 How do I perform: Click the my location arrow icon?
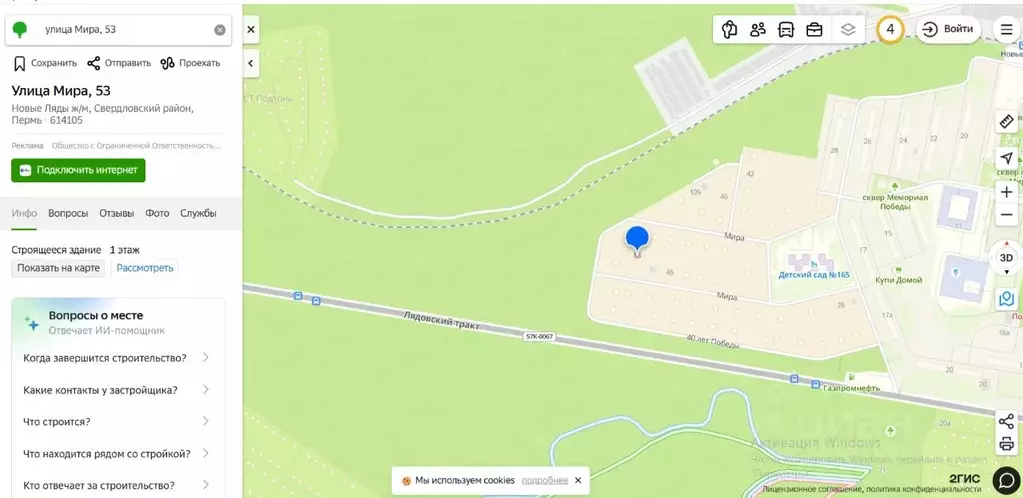(x=1006, y=159)
